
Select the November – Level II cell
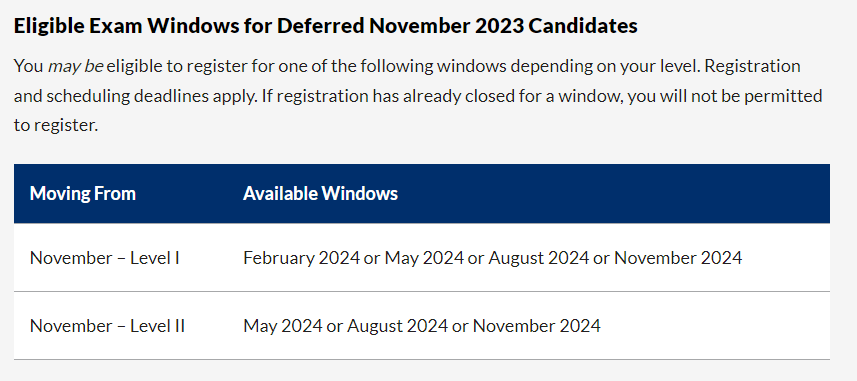[107, 326]
